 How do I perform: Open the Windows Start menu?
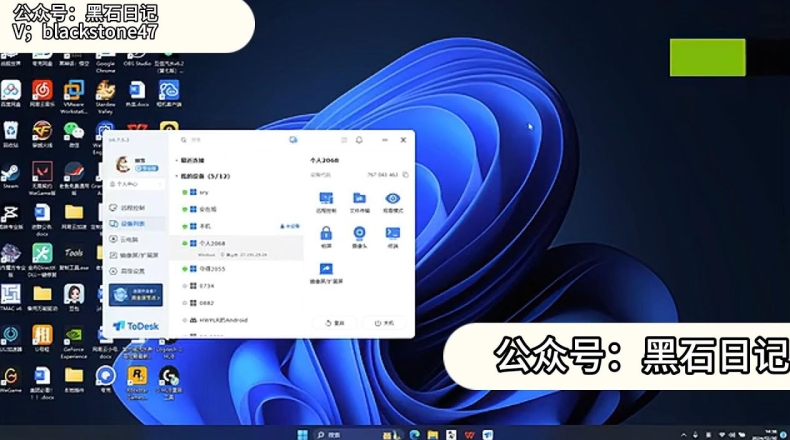click(303, 434)
